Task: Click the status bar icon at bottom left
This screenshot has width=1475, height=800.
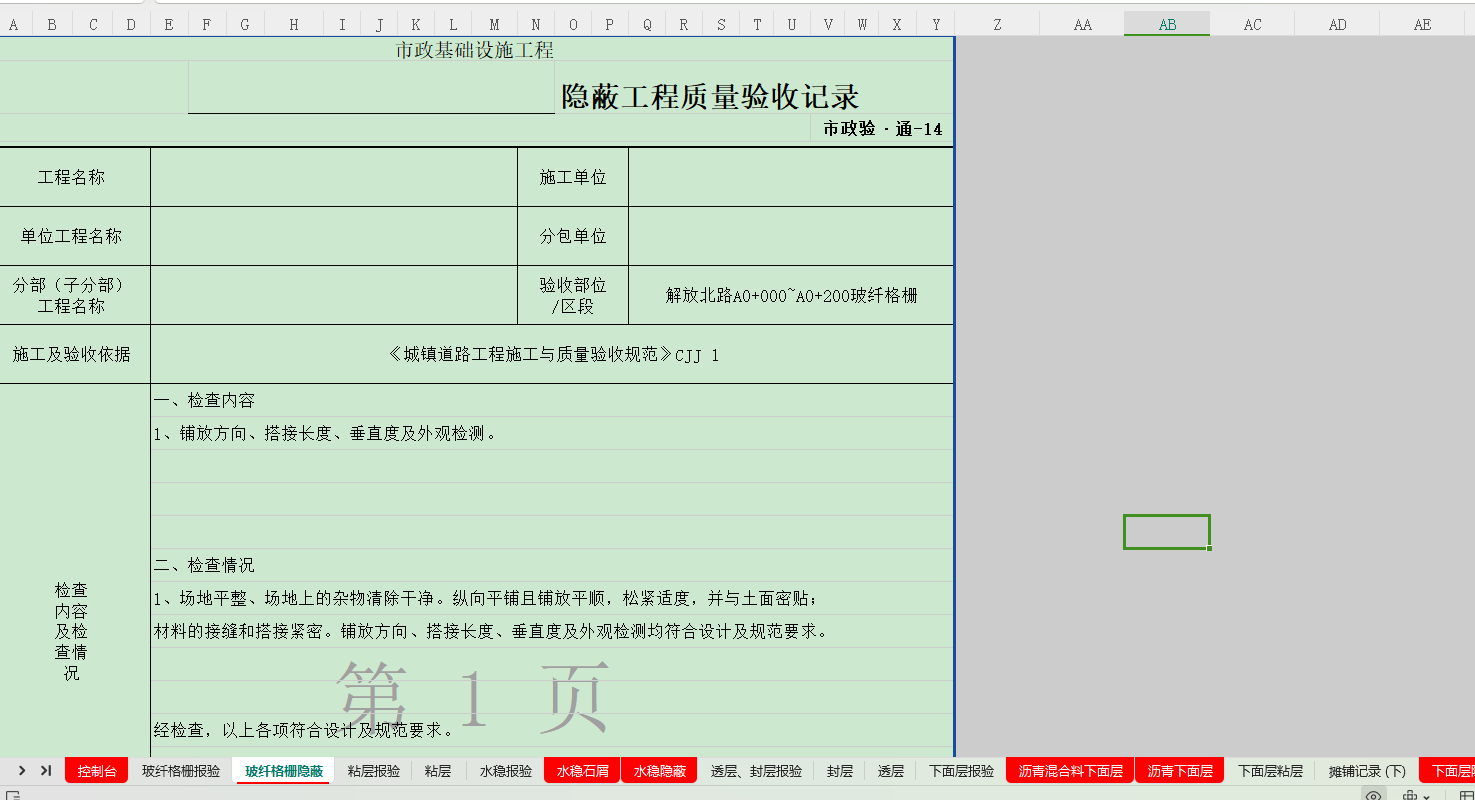Action: (x=13, y=795)
